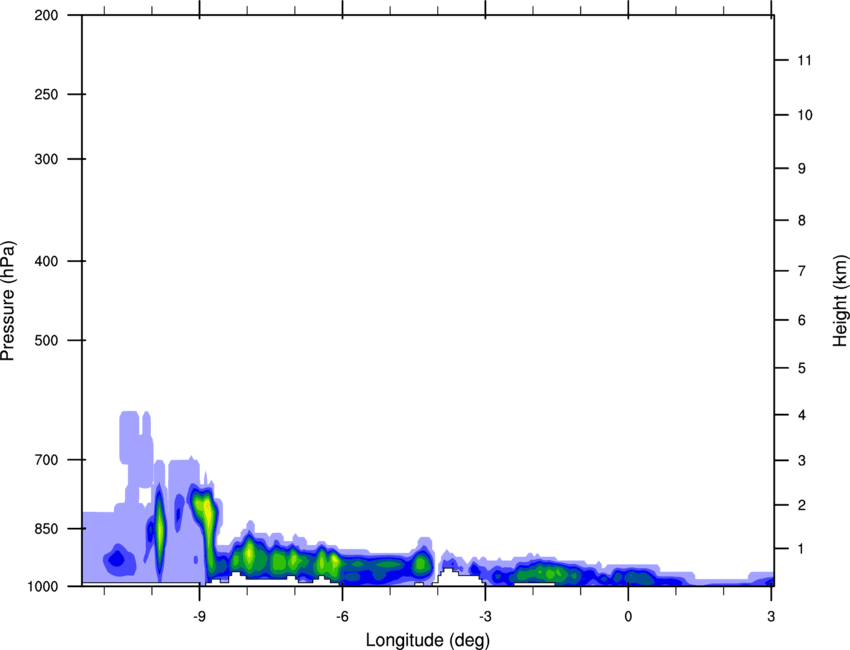Select the 500 pressure tick label

click(46, 340)
